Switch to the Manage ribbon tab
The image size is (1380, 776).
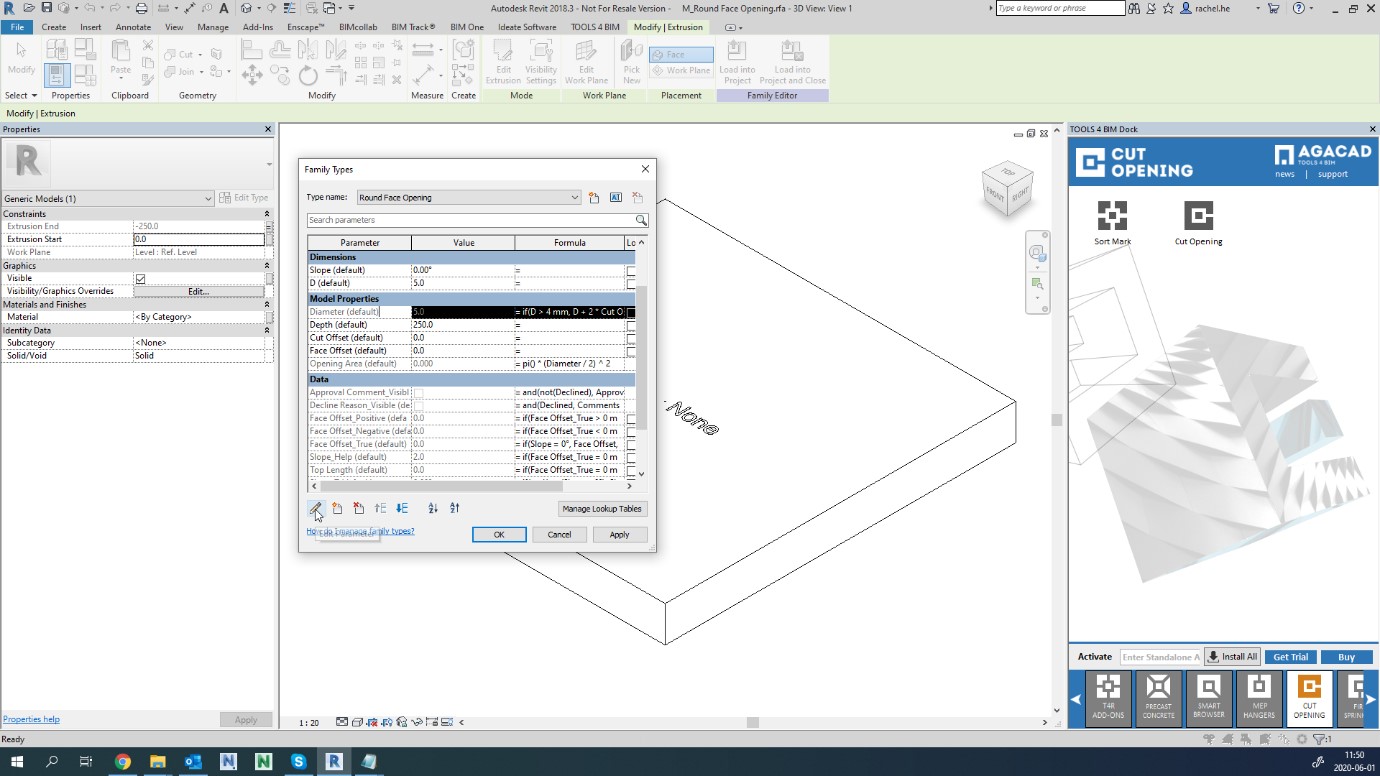[212, 27]
